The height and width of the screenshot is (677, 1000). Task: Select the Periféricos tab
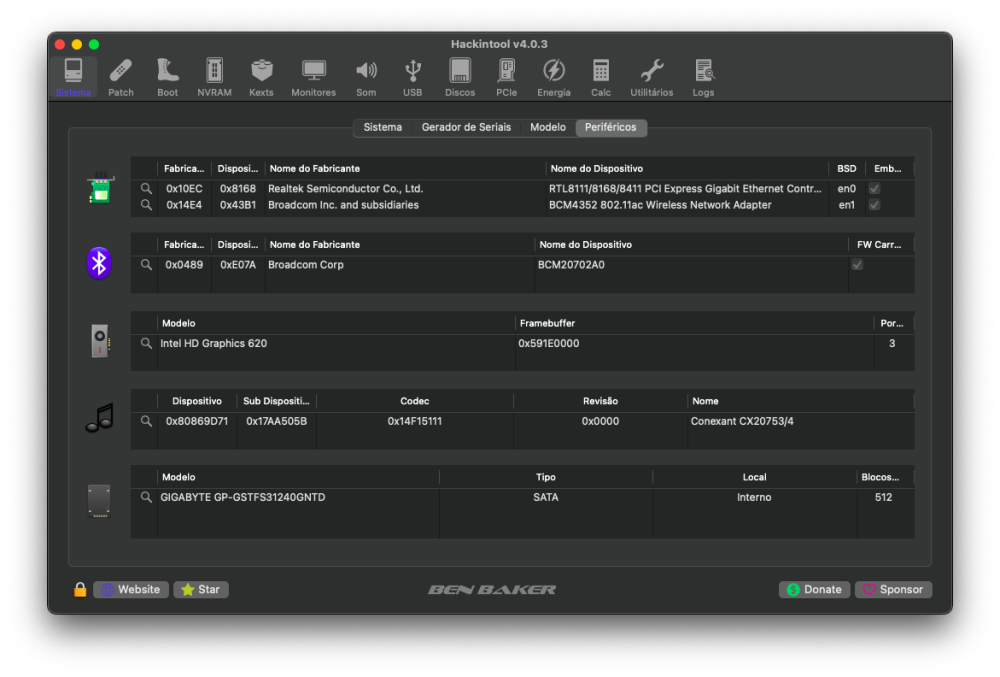(610, 127)
